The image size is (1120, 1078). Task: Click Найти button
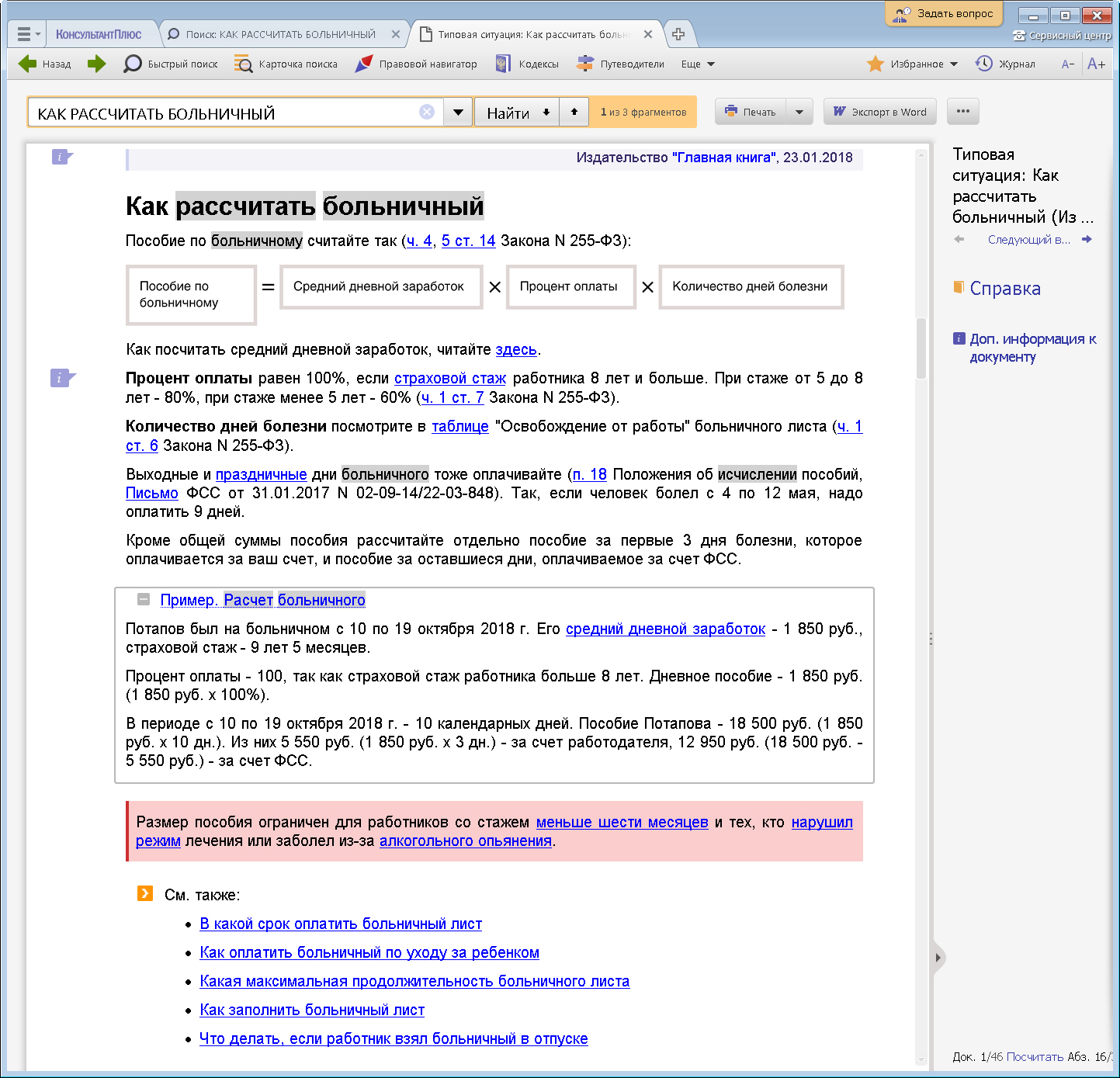click(508, 113)
